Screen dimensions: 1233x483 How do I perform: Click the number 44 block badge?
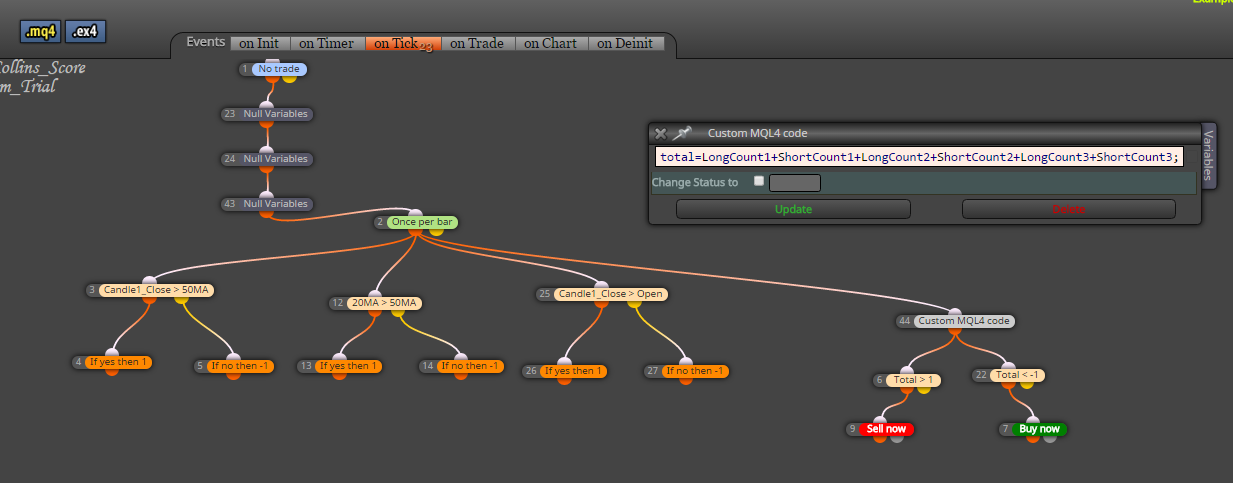click(x=904, y=321)
